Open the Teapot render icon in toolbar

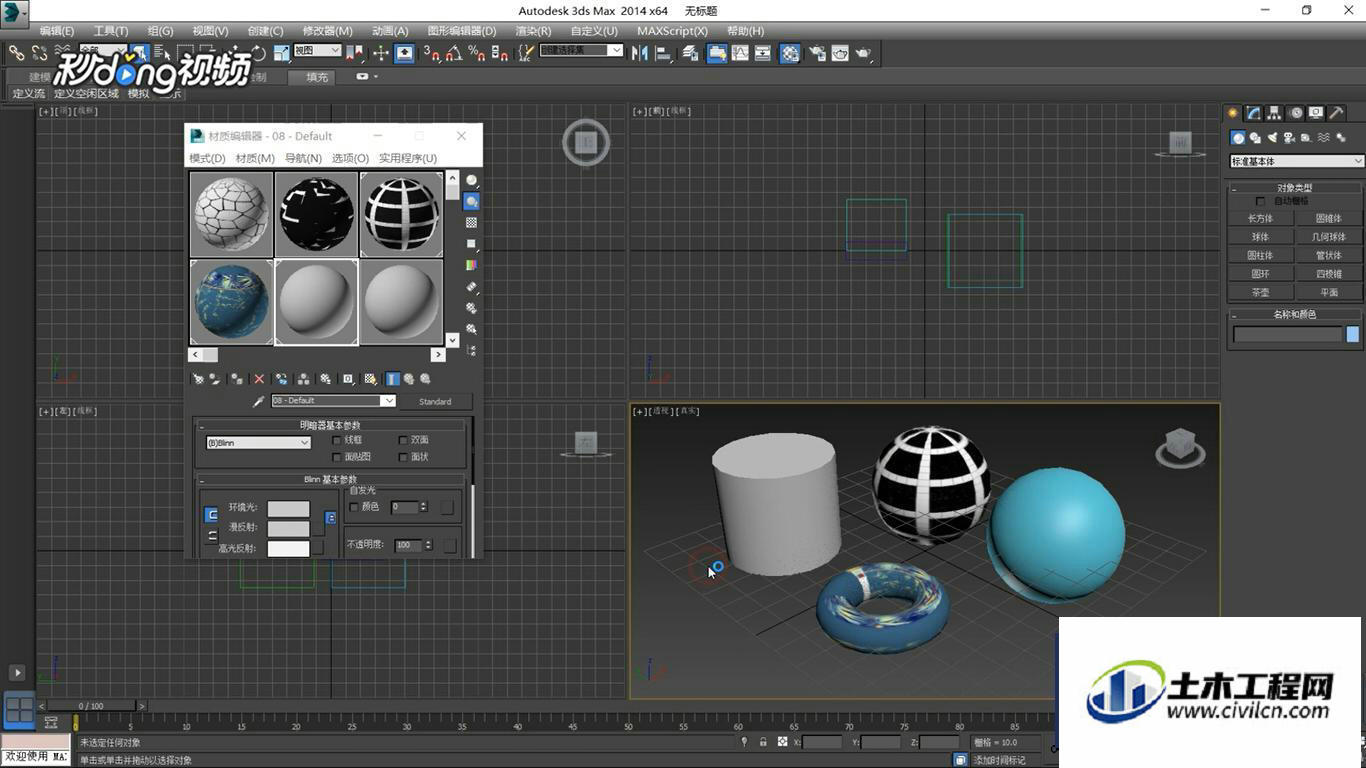pyautogui.click(x=864, y=53)
